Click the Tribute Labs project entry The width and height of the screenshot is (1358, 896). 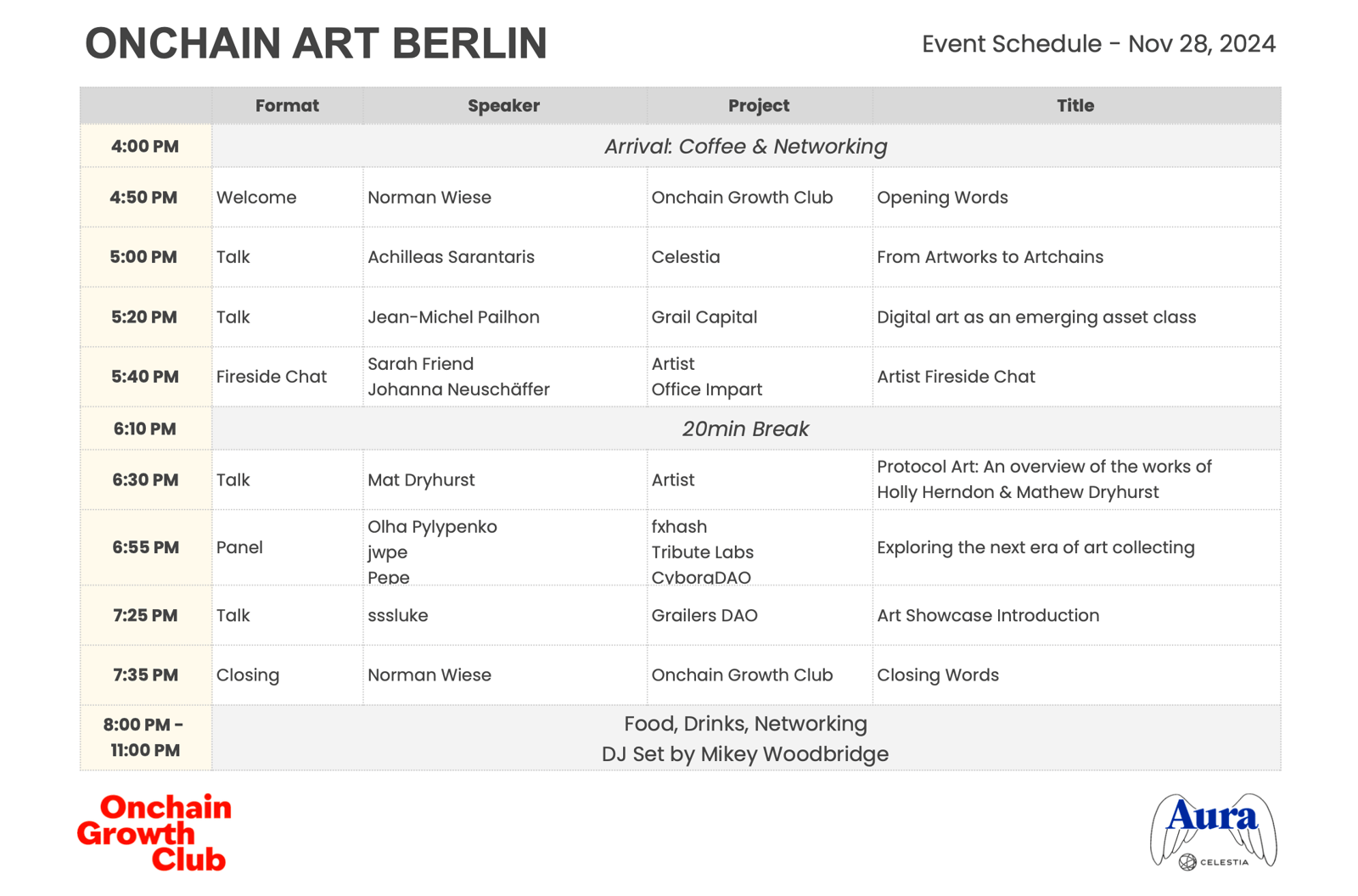(x=702, y=552)
